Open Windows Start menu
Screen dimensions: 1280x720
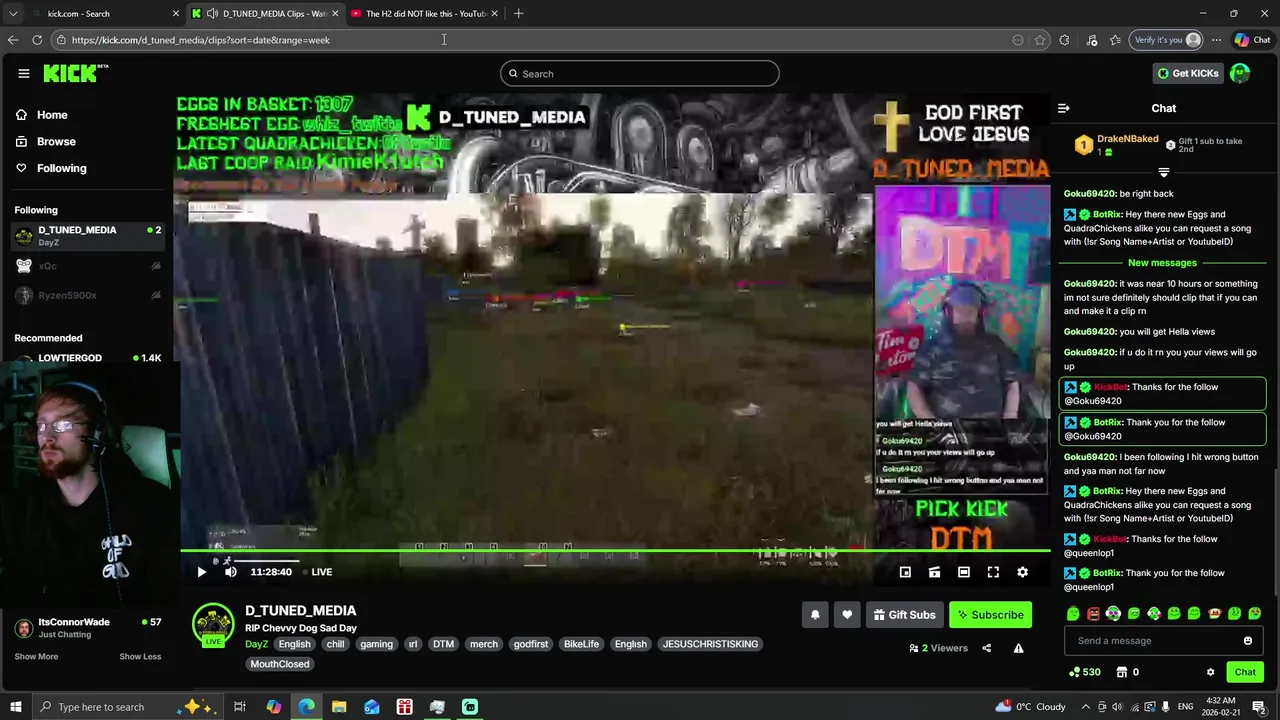pos(16,707)
